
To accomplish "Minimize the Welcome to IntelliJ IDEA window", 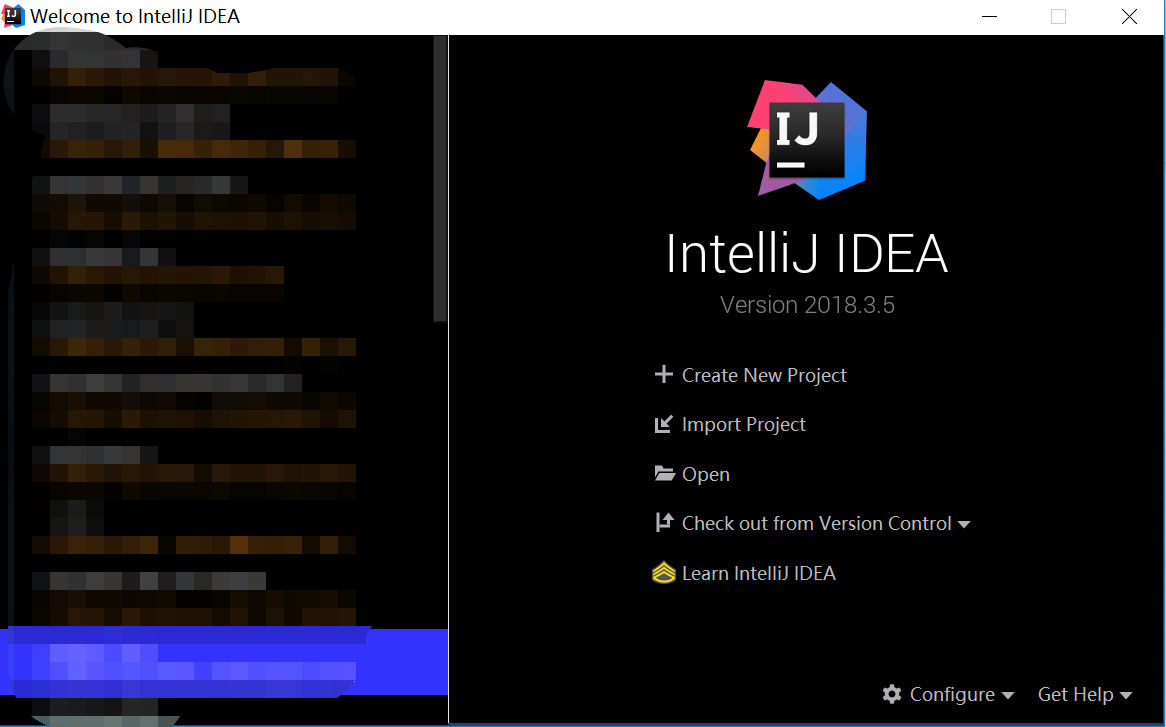I will click(x=989, y=16).
